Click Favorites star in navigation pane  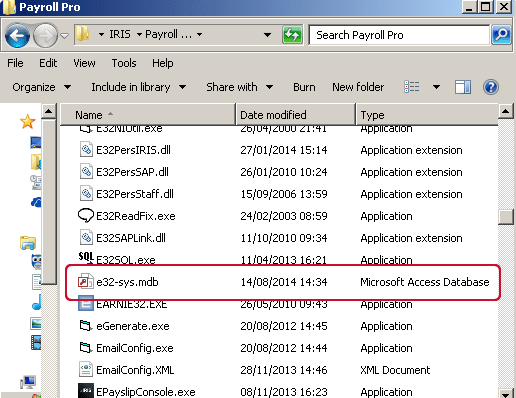point(28,121)
